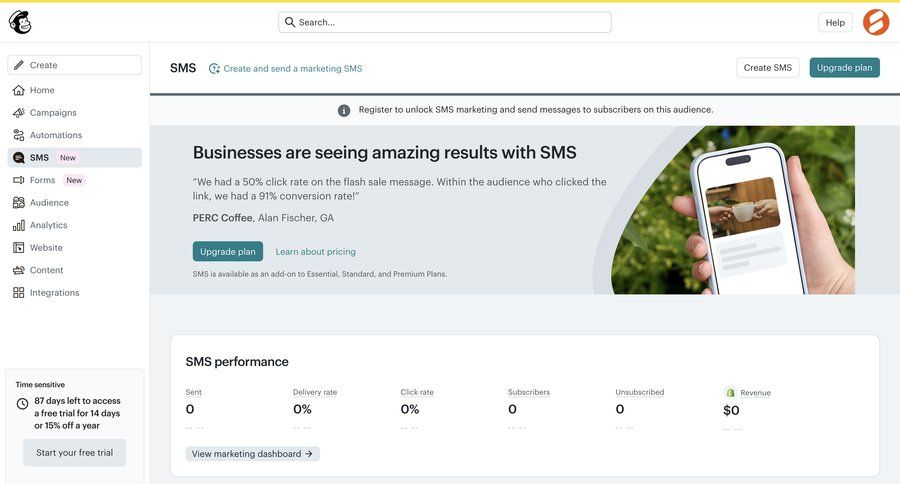Open the Integrations menu item
900x484 pixels.
pyautogui.click(x=75, y=292)
